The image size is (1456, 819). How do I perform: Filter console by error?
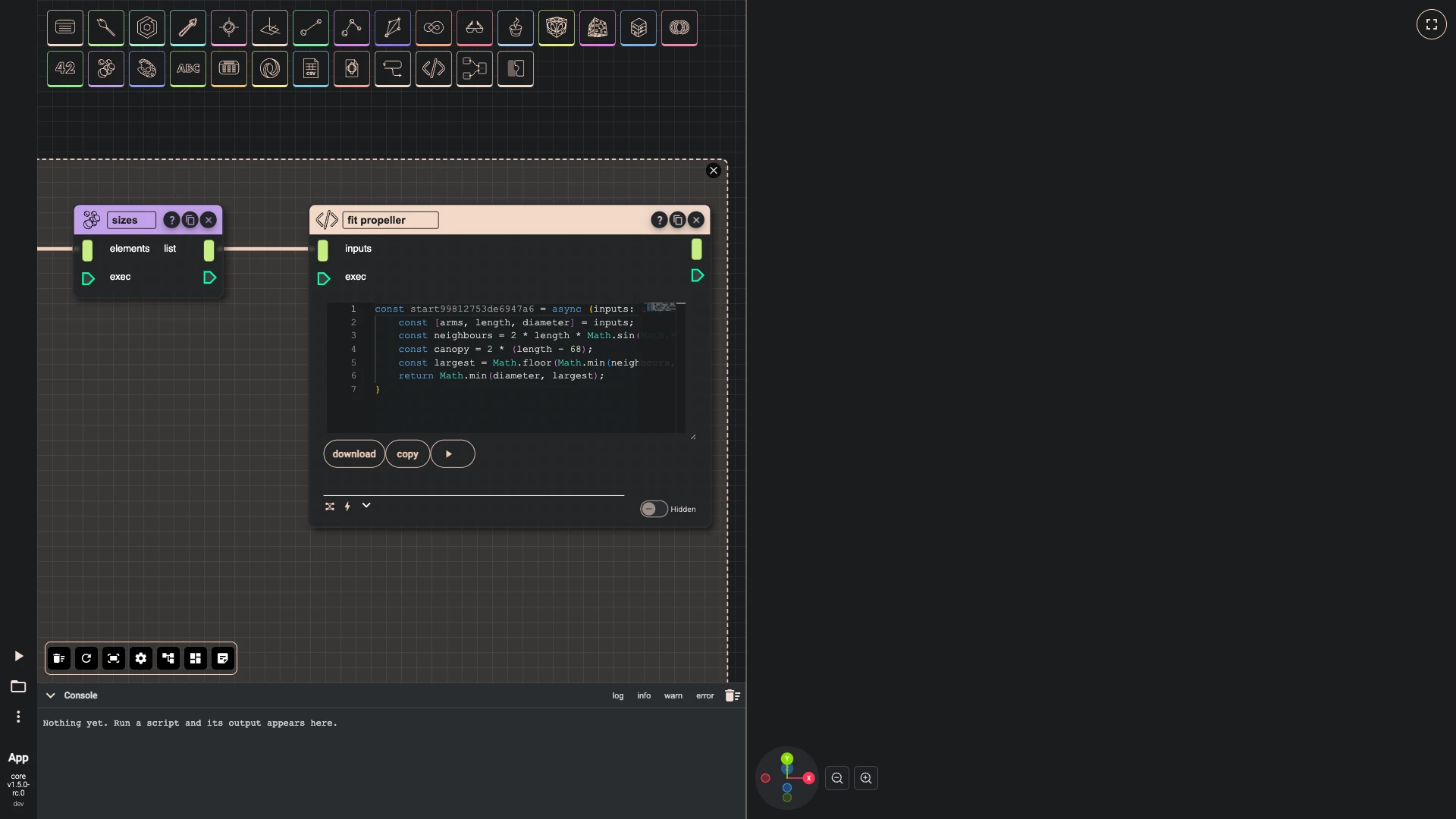[705, 695]
